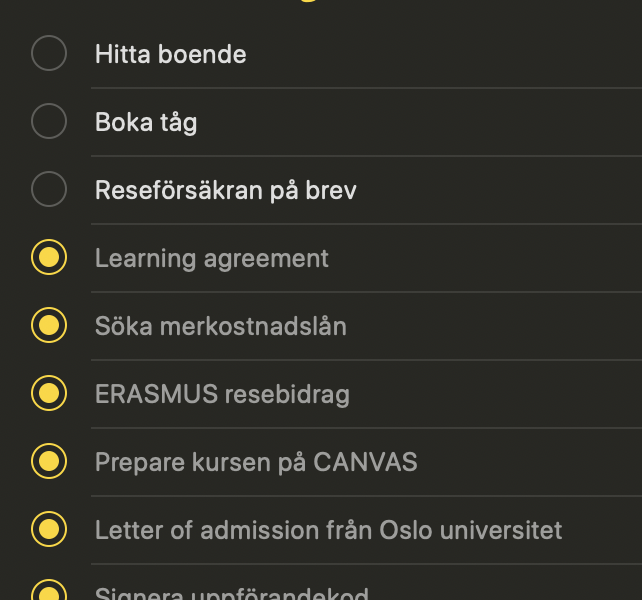Unmark ERASMUS resebidrag as done
This screenshot has height=600, width=642.
coord(49,393)
